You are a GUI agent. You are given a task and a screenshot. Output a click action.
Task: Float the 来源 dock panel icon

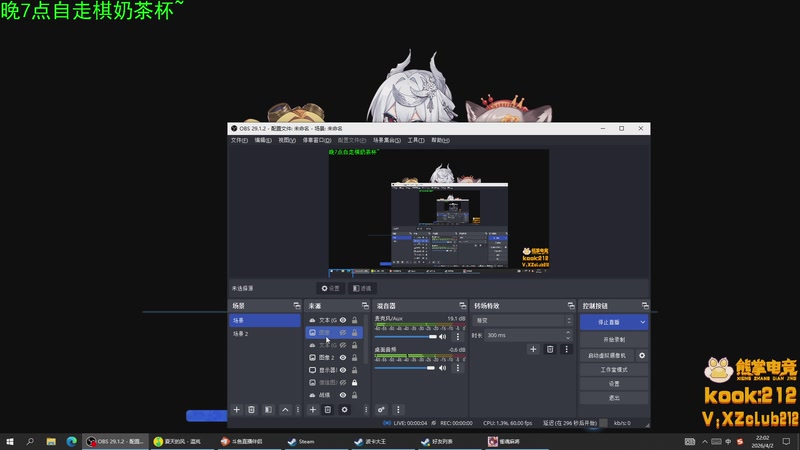[x=365, y=306]
